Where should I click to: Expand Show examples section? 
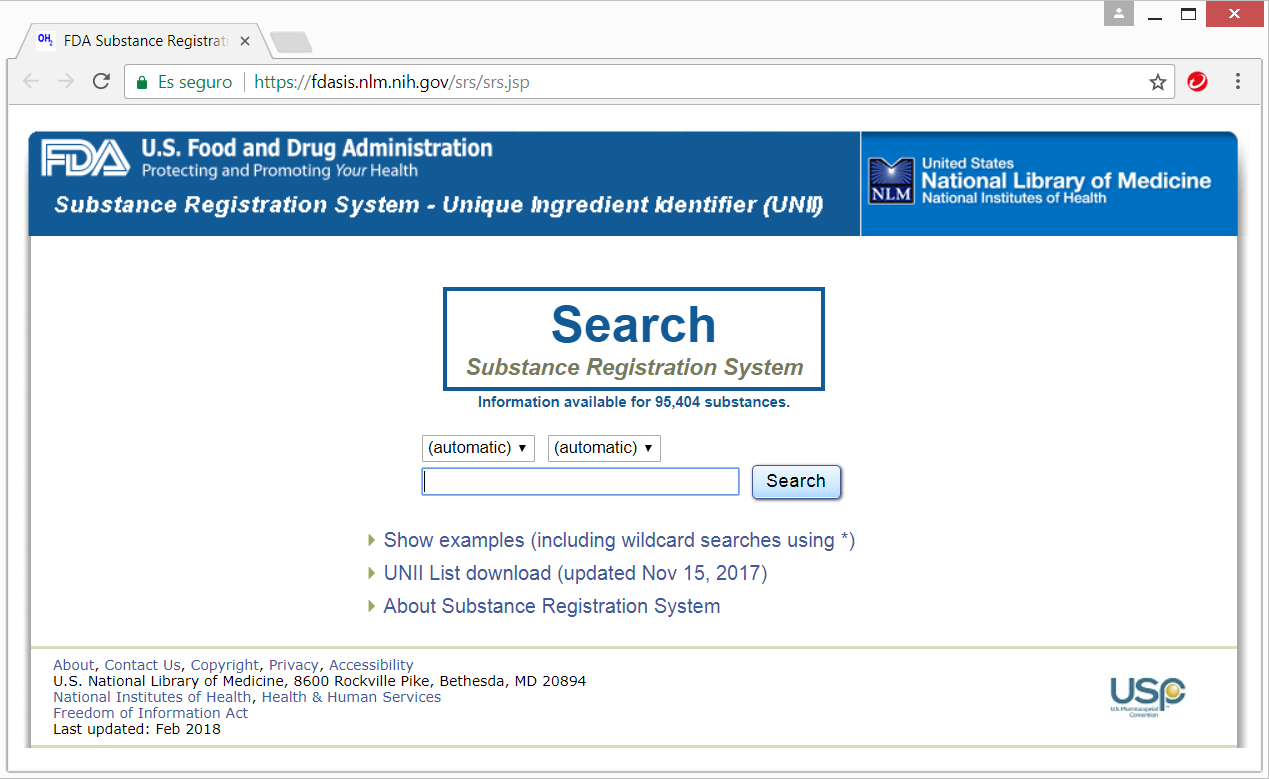(619, 540)
